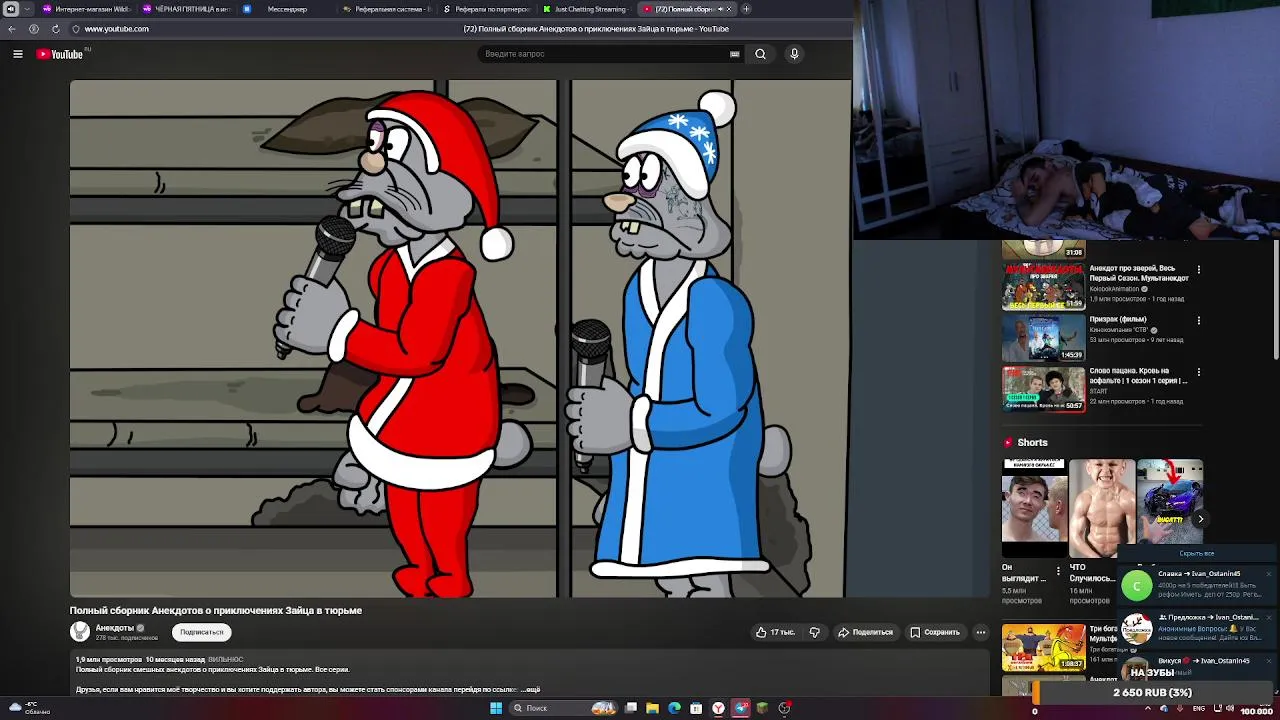Open the muscular kid 'ЧТО Случилось' Short
This screenshot has height=720, width=1280.
1102,508
